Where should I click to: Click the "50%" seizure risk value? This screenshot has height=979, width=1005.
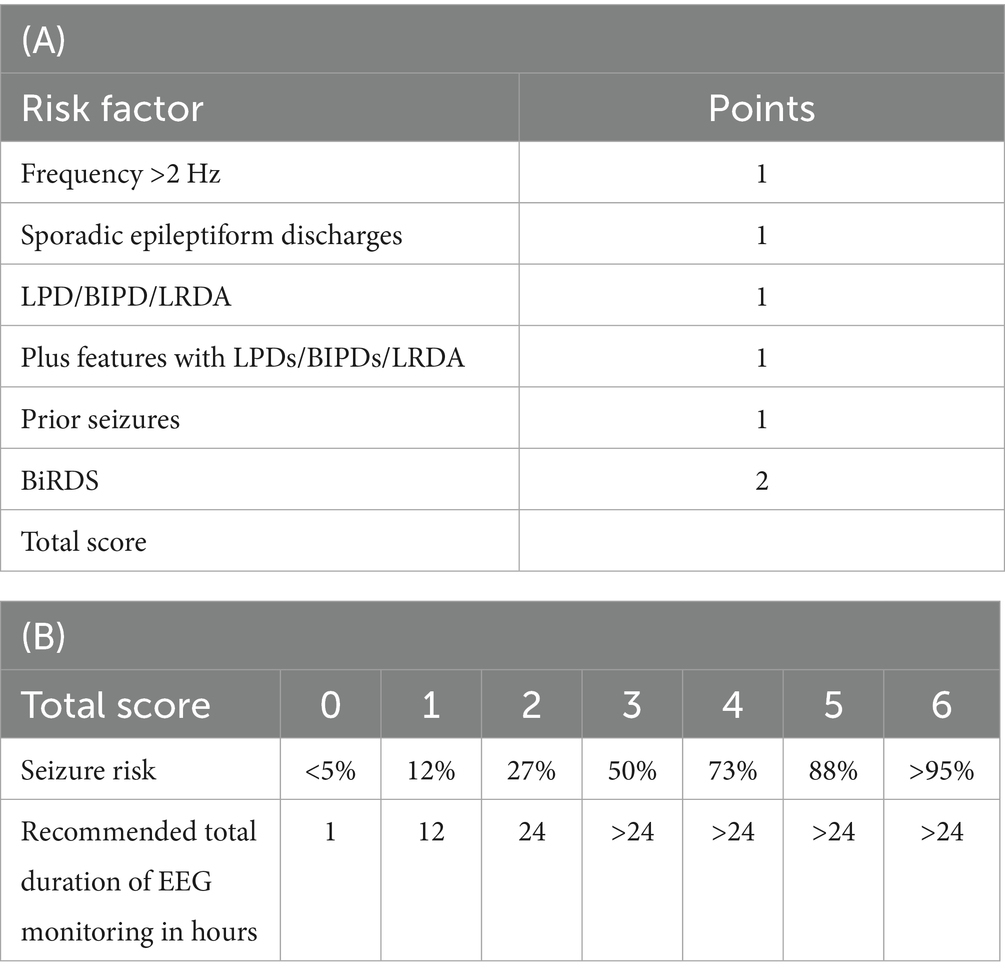point(631,769)
